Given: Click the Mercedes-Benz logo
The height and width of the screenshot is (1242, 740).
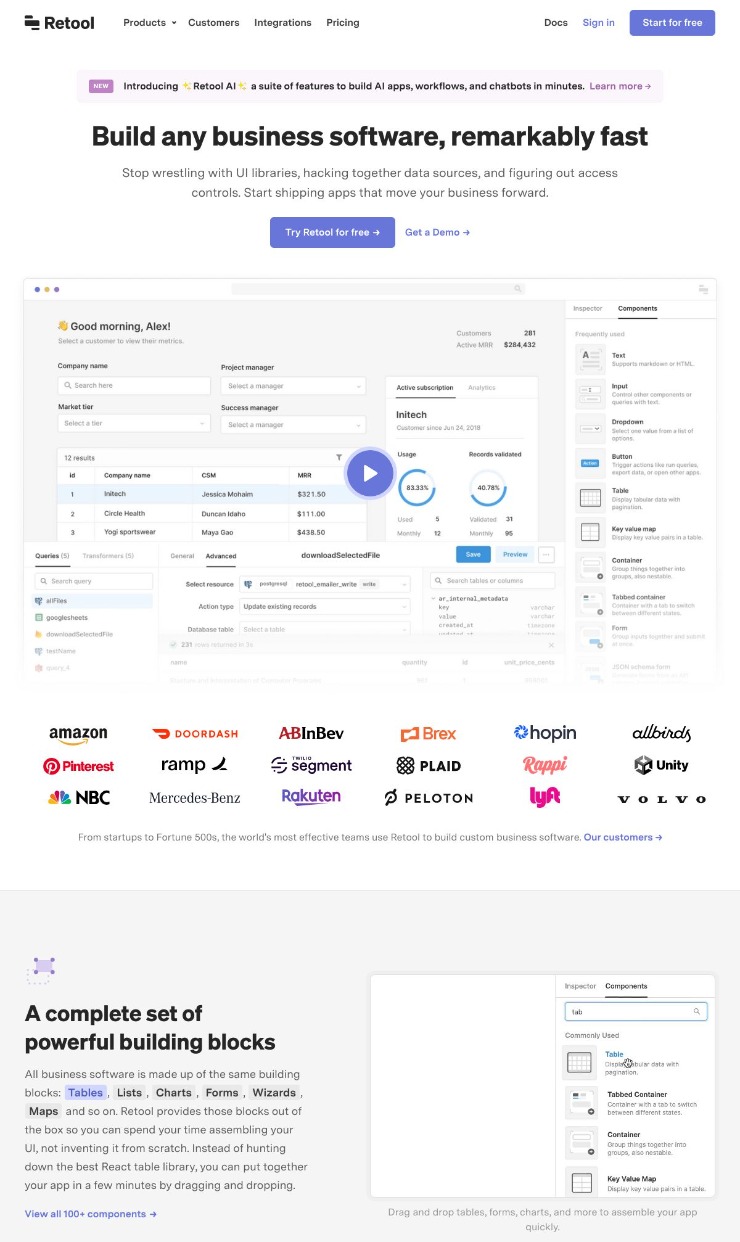Looking at the screenshot, I should (195, 798).
